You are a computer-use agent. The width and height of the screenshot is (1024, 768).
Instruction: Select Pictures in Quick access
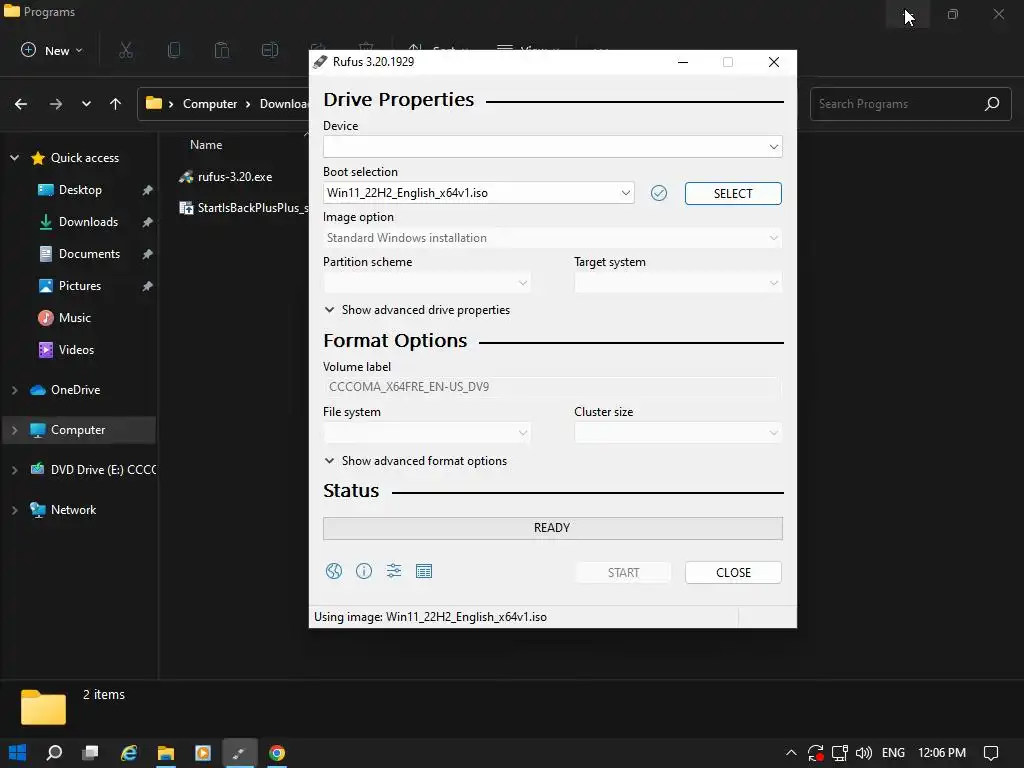click(80, 286)
